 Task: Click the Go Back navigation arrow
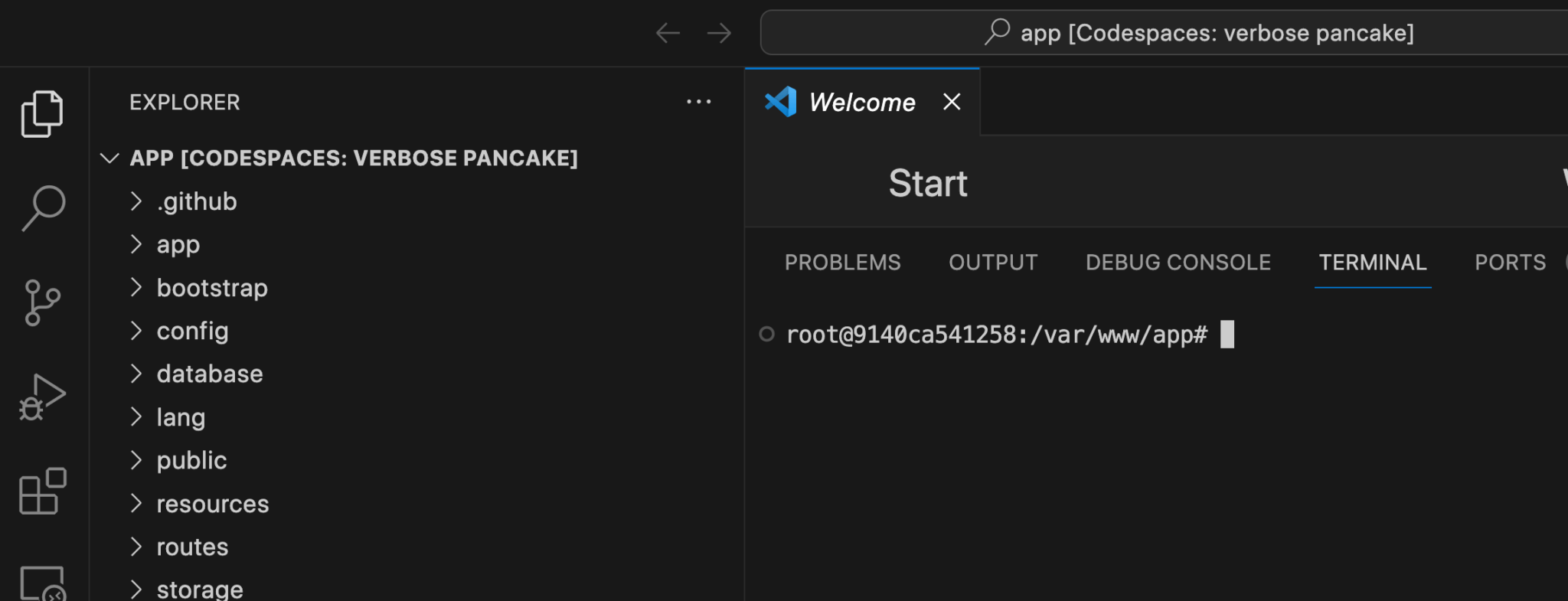click(x=667, y=33)
